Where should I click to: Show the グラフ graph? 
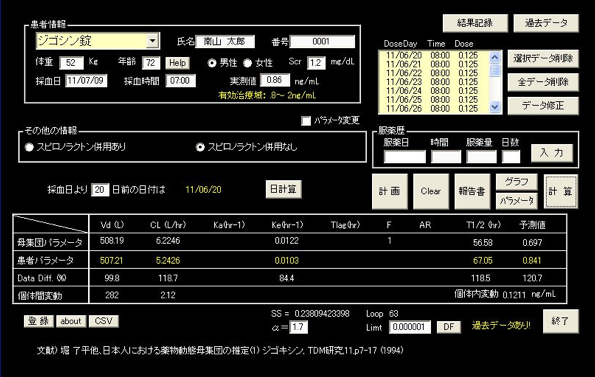[516, 182]
